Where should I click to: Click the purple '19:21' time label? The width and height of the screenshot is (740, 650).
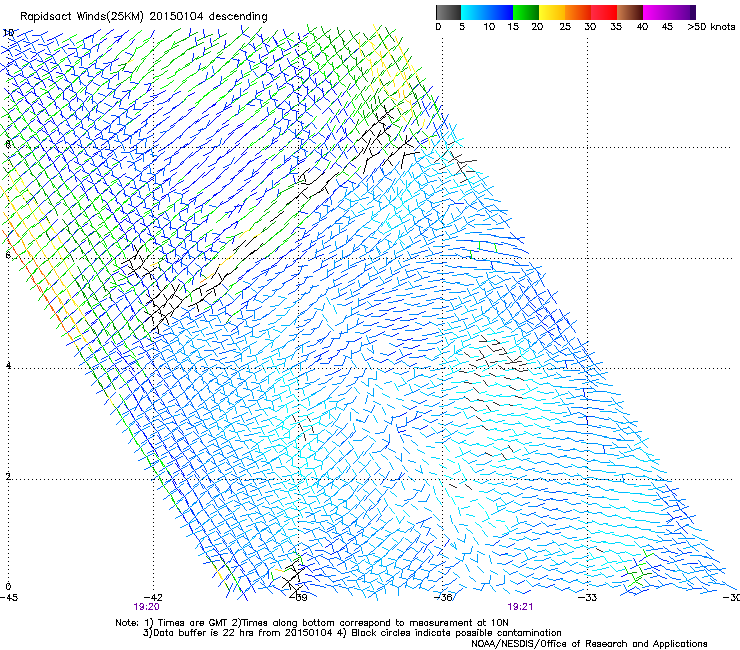pyautogui.click(x=520, y=607)
